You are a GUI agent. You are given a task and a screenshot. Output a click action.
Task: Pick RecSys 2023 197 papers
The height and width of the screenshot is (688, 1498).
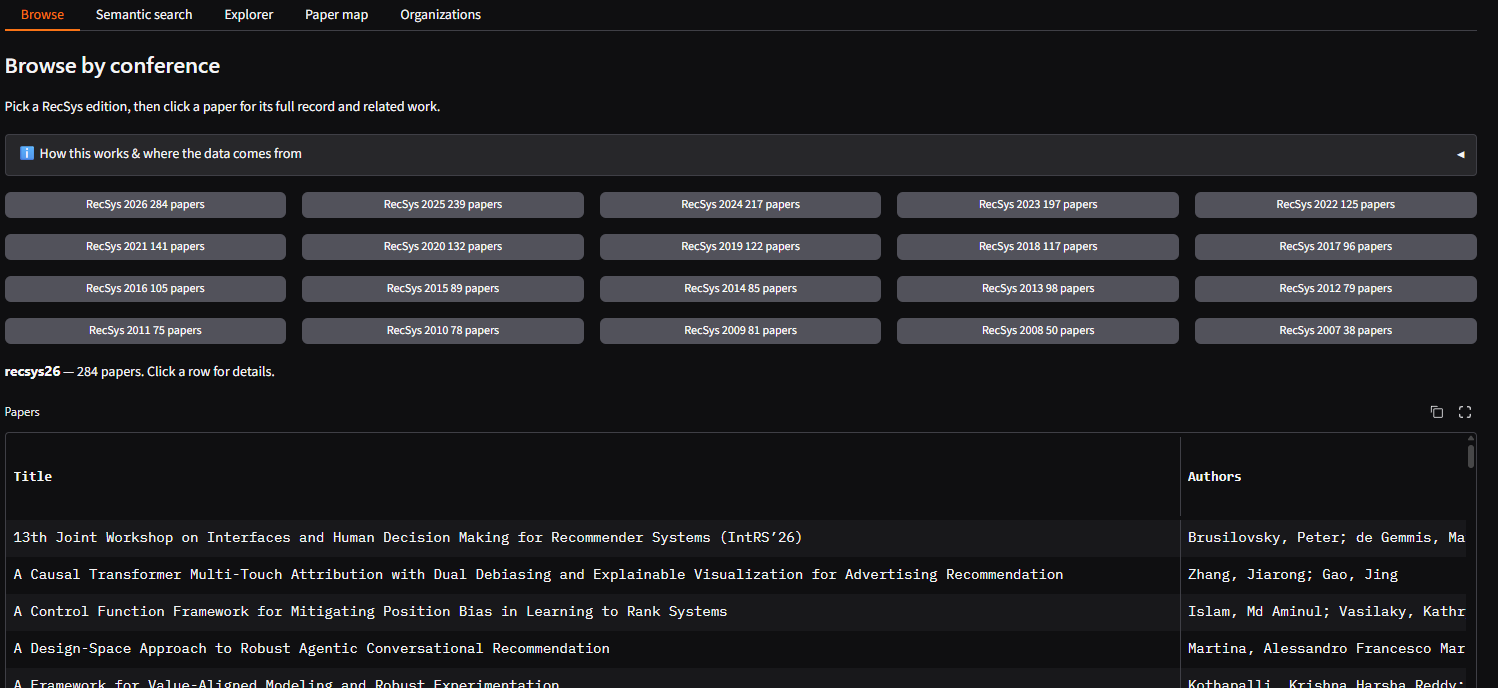pos(1038,205)
